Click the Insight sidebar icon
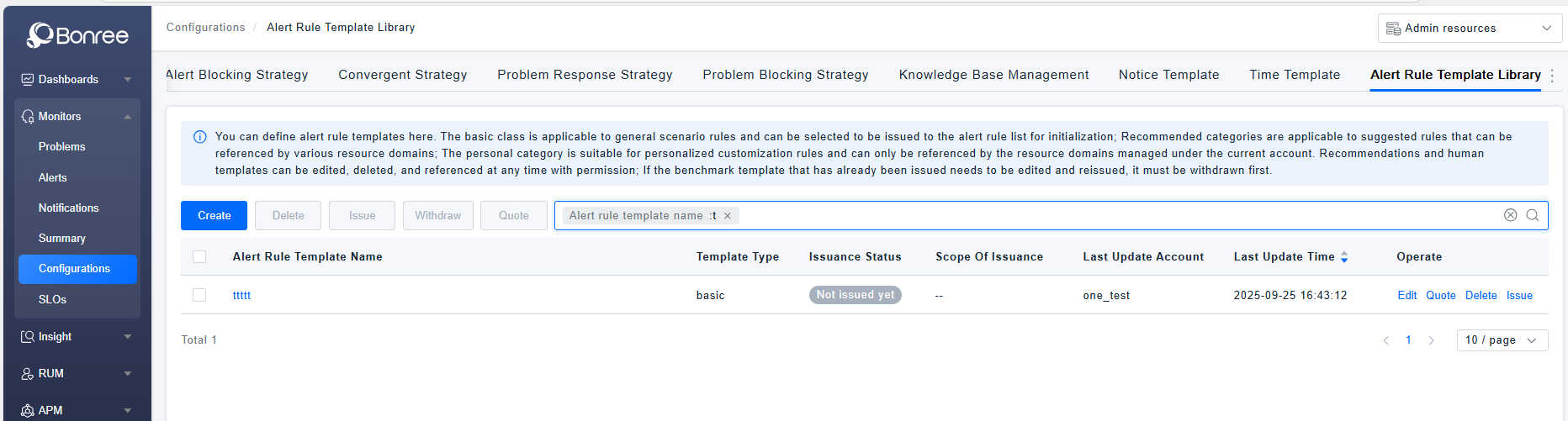 pyautogui.click(x=28, y=337)
